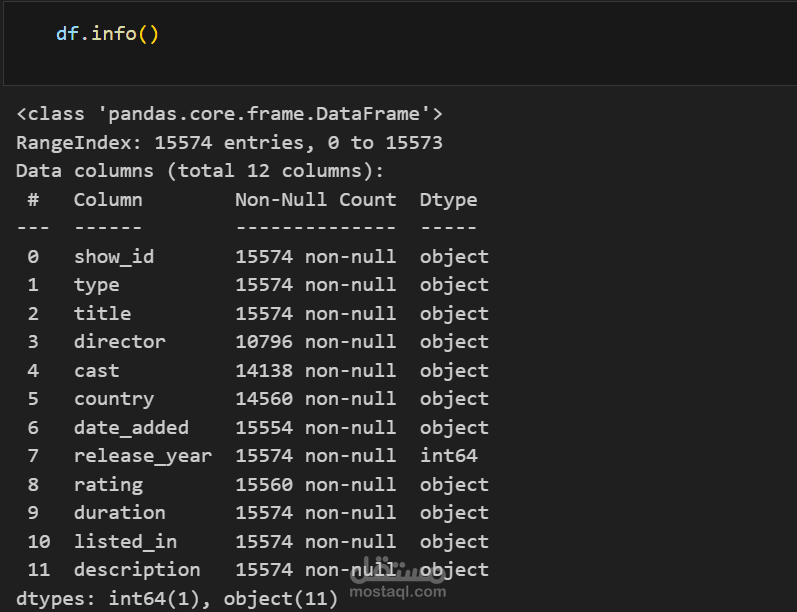The image size is (797, 612).
Task: Click the show_id column name
Action: [x=114, y=257]
